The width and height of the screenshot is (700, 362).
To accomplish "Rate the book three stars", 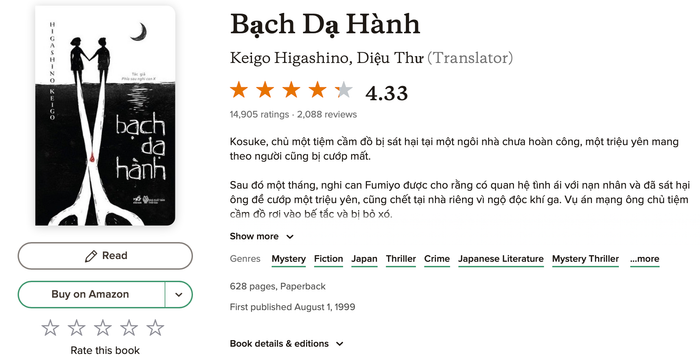I will point(103,328).
